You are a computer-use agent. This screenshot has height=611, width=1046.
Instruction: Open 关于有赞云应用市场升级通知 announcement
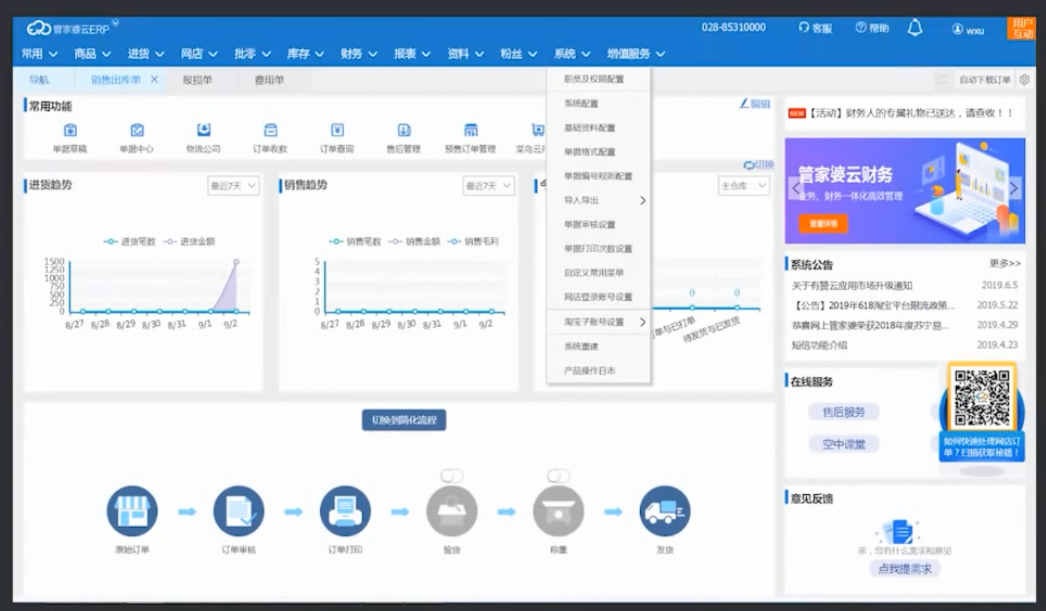[x=852, y=285]
